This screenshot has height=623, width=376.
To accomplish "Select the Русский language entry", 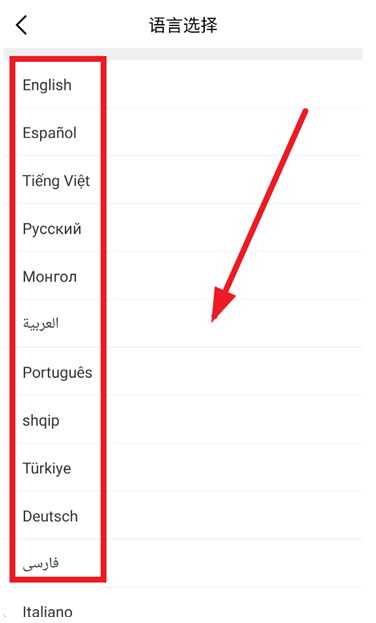I will pos(183,228).
